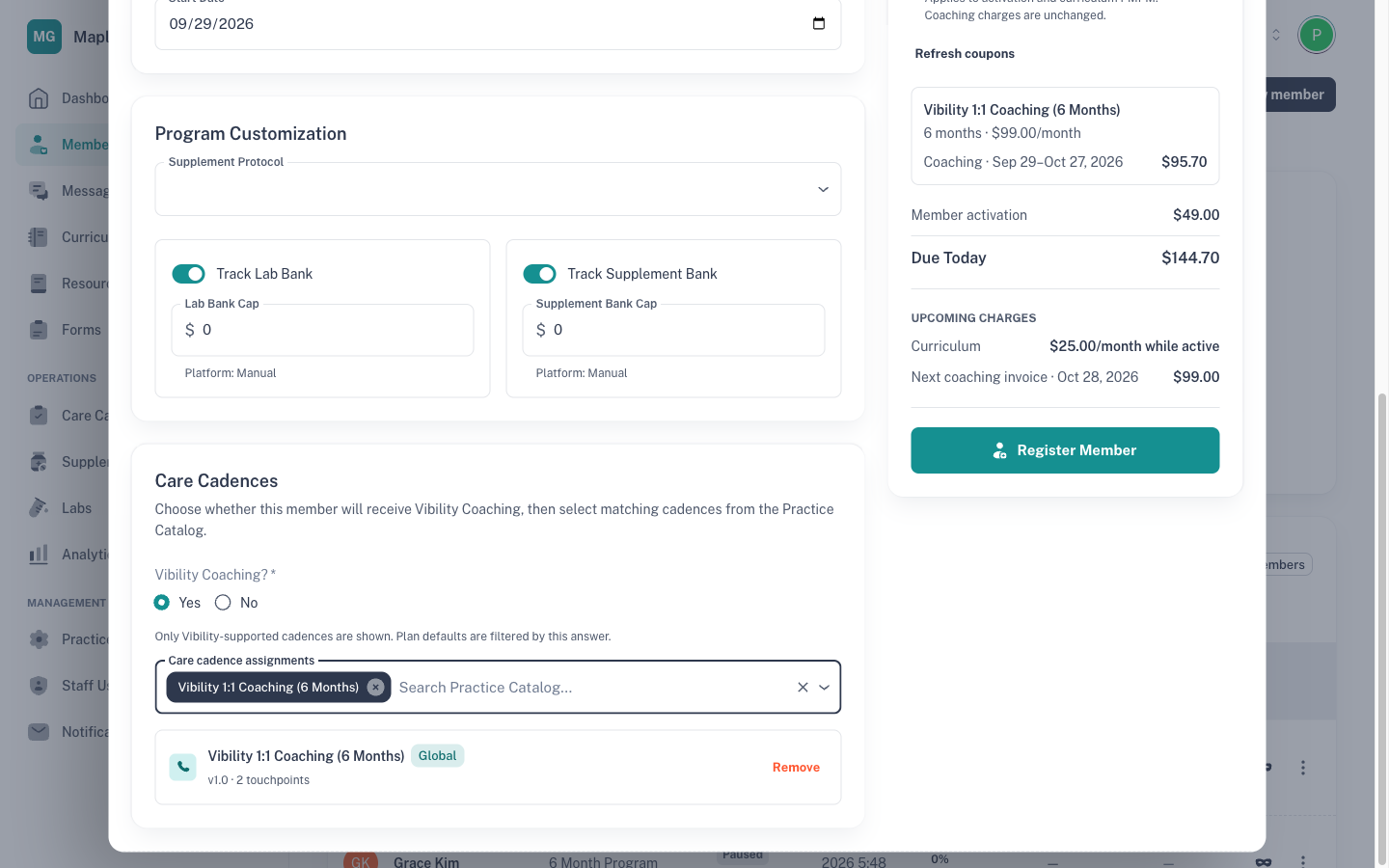
Task: Click the Lab Bank Cap field
Action: point(322,330)
